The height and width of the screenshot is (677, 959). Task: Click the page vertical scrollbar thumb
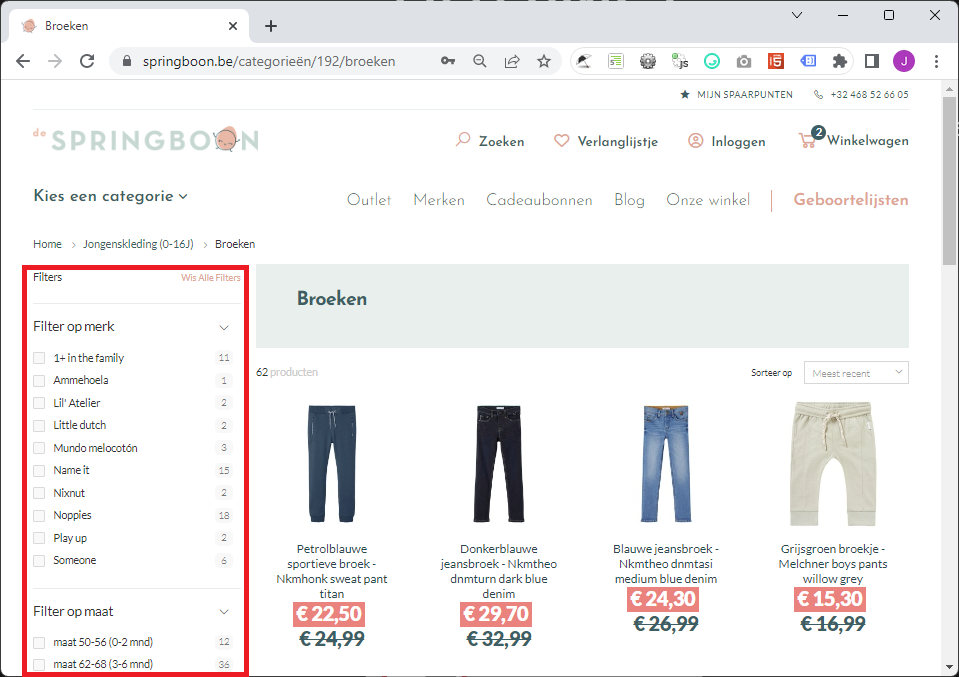[949, 180]
